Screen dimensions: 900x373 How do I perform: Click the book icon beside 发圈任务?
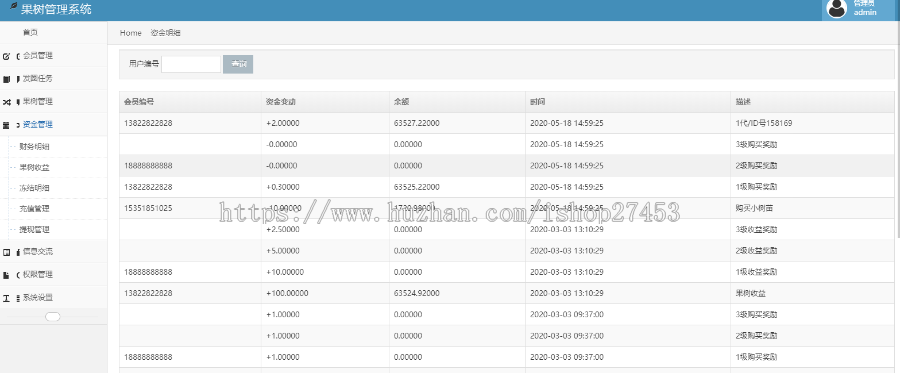(x=6, y=79)
